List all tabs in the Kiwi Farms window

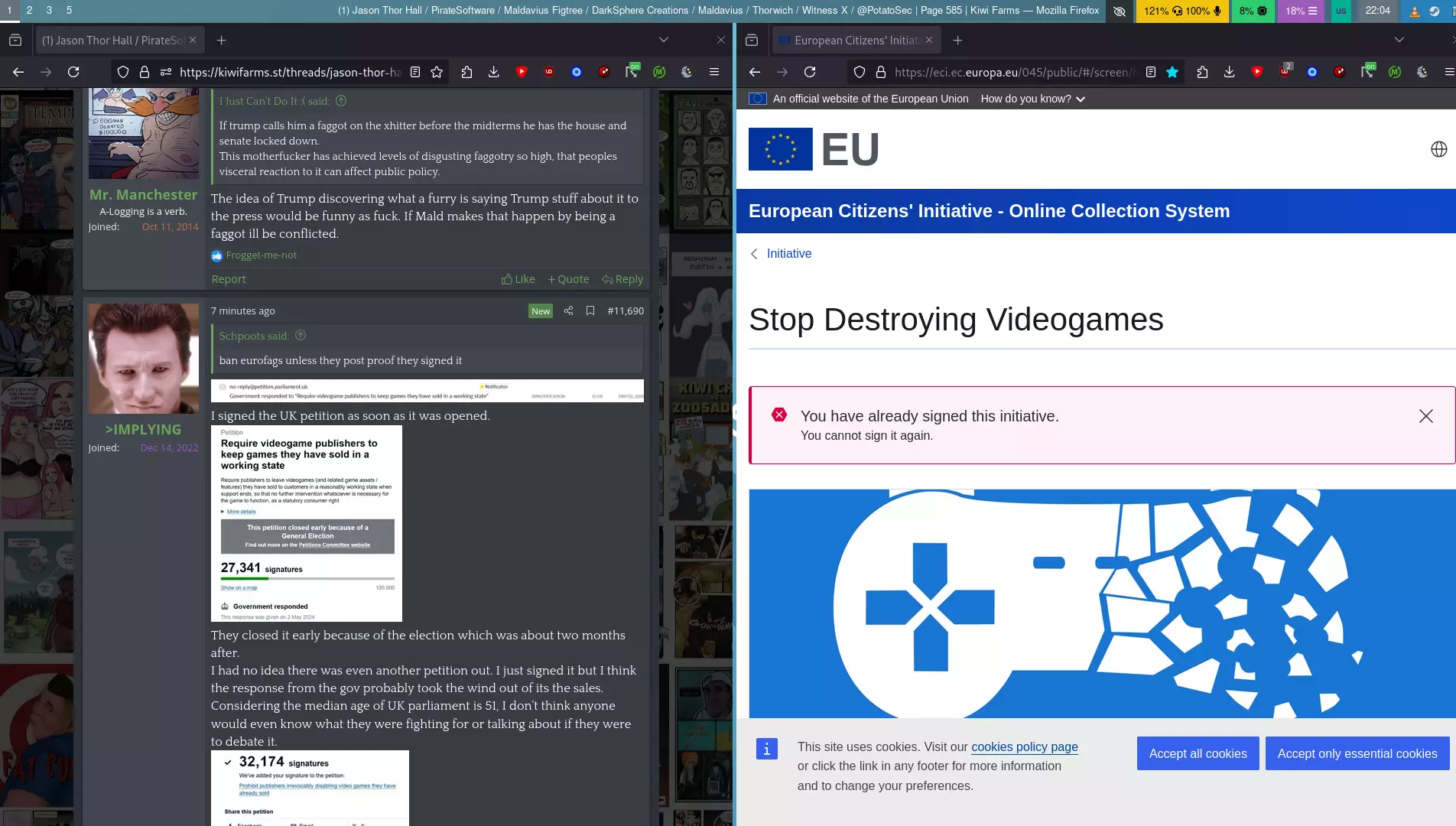(664, 40)
